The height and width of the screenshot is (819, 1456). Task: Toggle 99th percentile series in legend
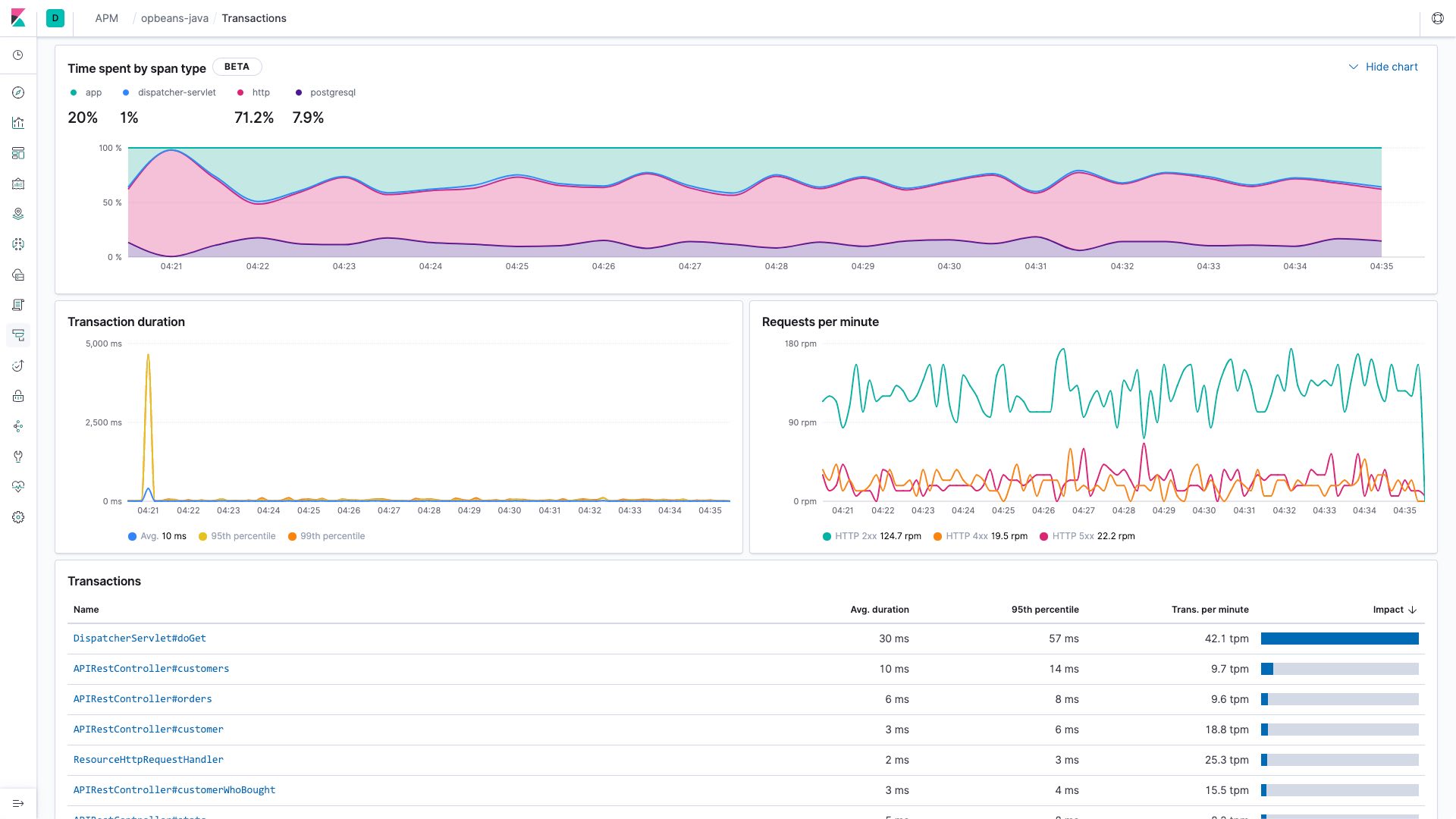[x=326, y=536]
